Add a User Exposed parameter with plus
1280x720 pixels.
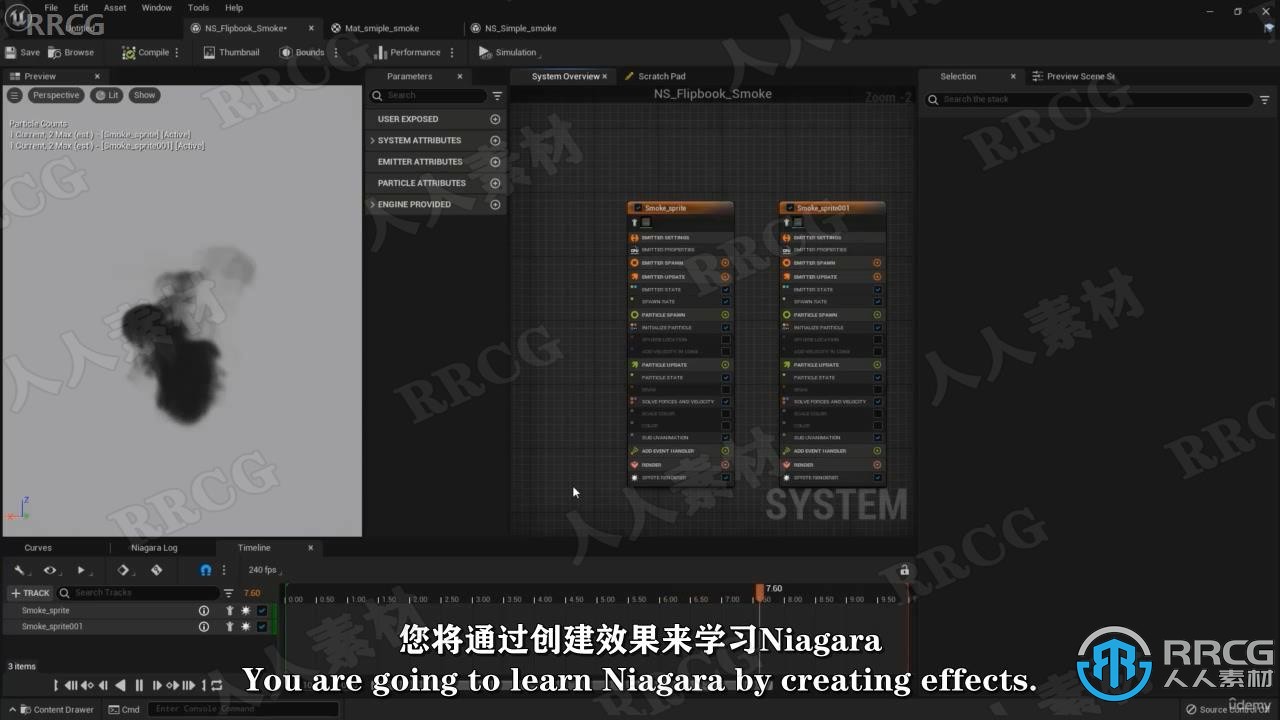(495, 119)
